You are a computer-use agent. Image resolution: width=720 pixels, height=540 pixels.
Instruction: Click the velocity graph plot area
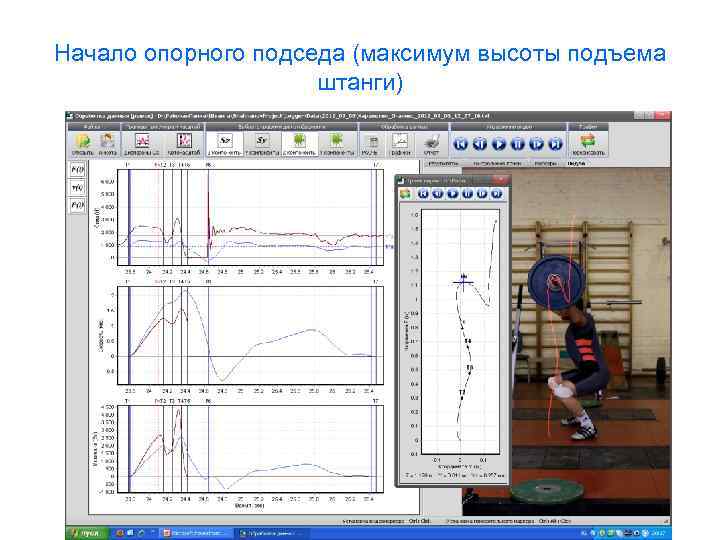pos(250,335)
